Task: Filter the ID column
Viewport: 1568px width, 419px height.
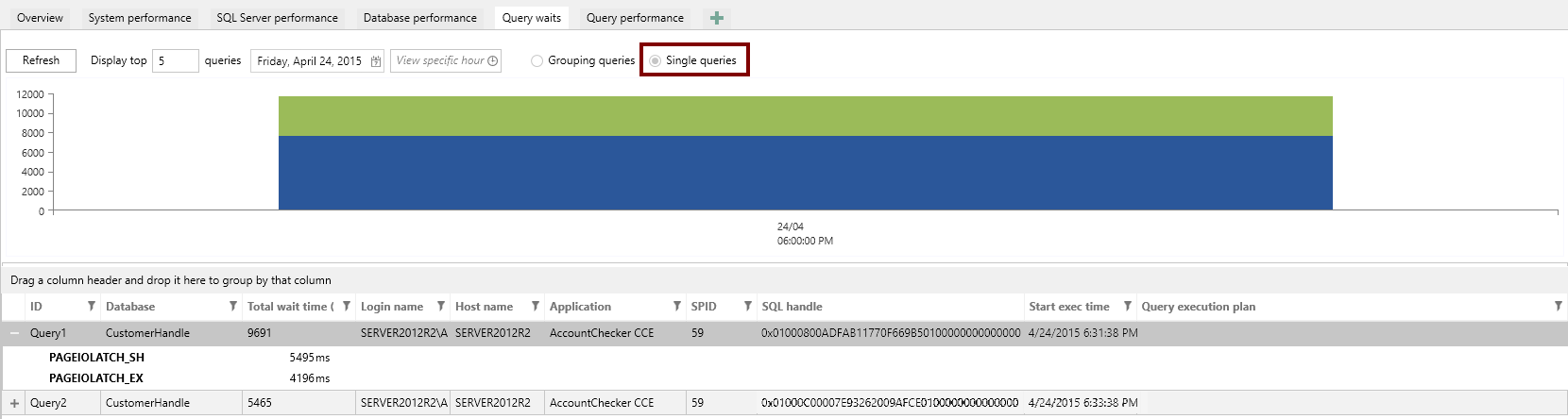Action: click(91, 307)
